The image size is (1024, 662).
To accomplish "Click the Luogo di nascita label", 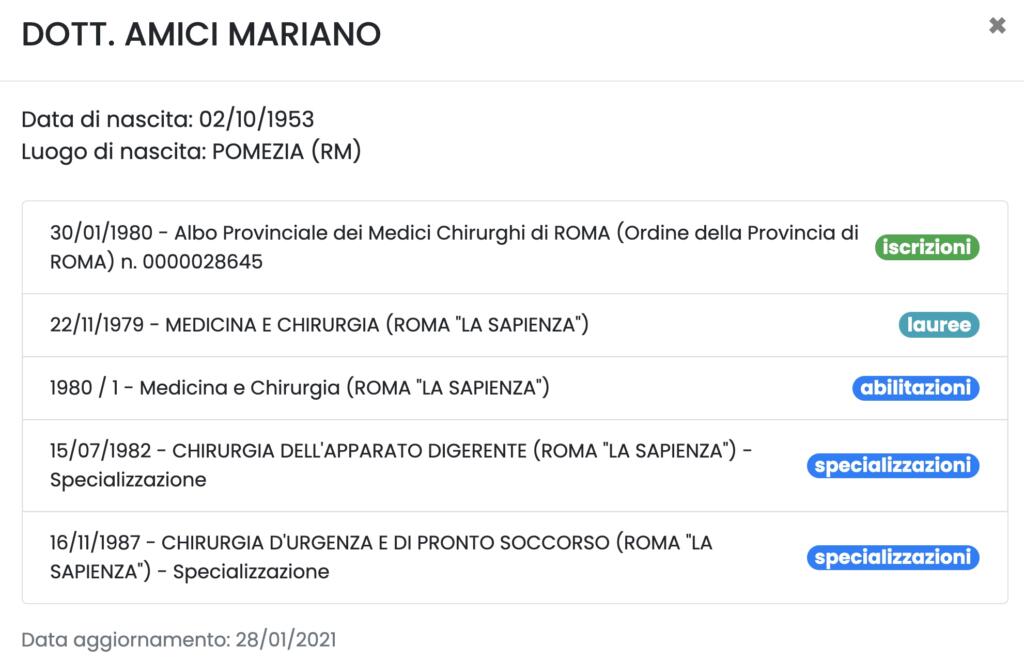I will [x=112, y=152].
